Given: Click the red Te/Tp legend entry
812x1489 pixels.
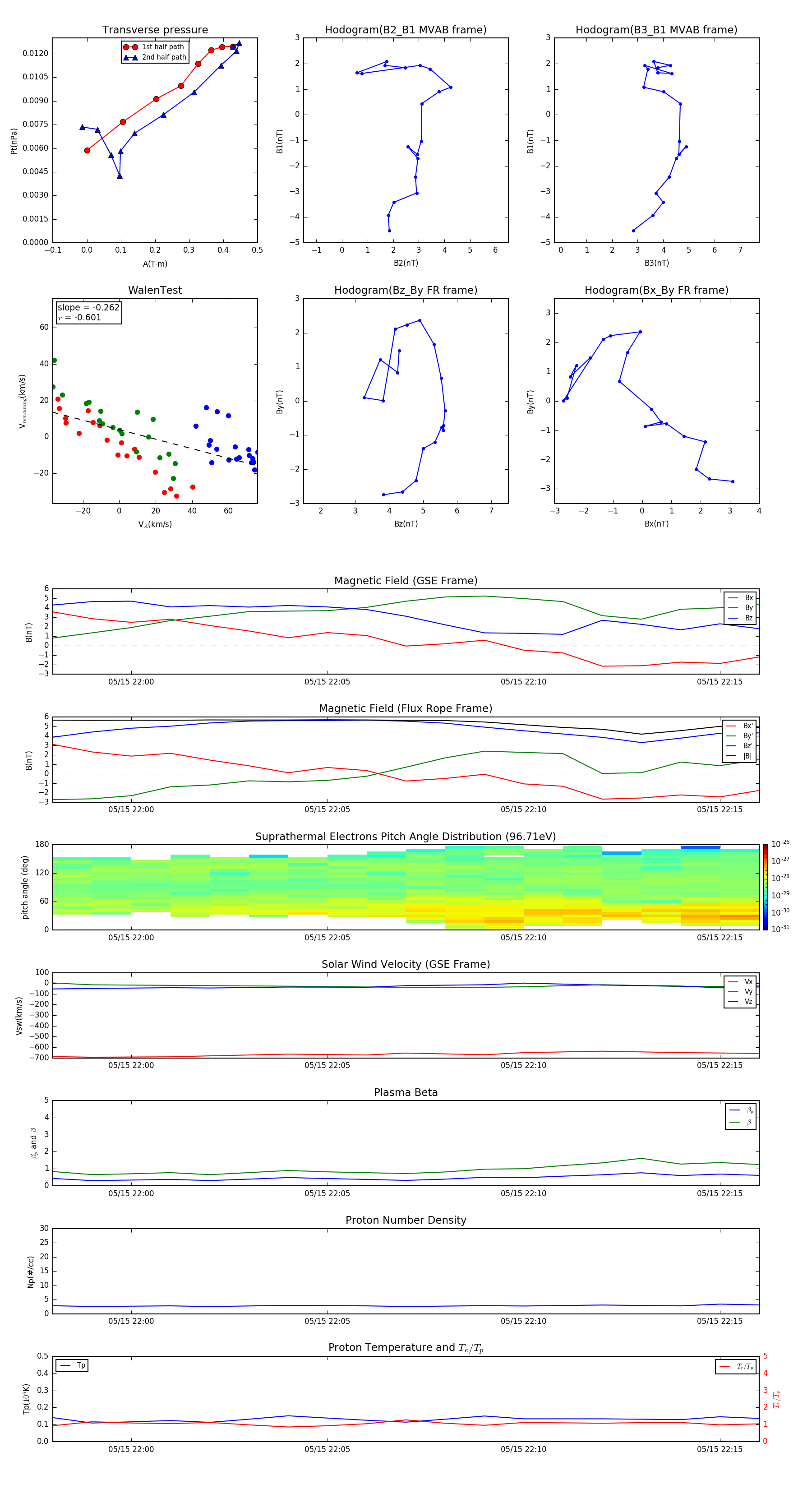Looking at the screenshot, I should [735, 1366].
